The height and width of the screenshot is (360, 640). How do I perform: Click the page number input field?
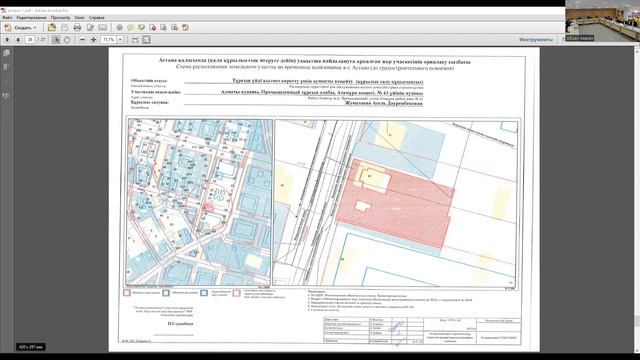tap(30, 40)
